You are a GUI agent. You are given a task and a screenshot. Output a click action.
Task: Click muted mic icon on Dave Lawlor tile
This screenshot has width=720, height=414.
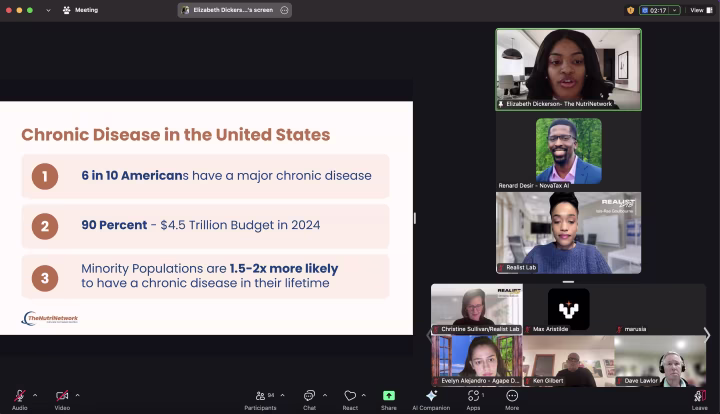(x=619, y=381)
